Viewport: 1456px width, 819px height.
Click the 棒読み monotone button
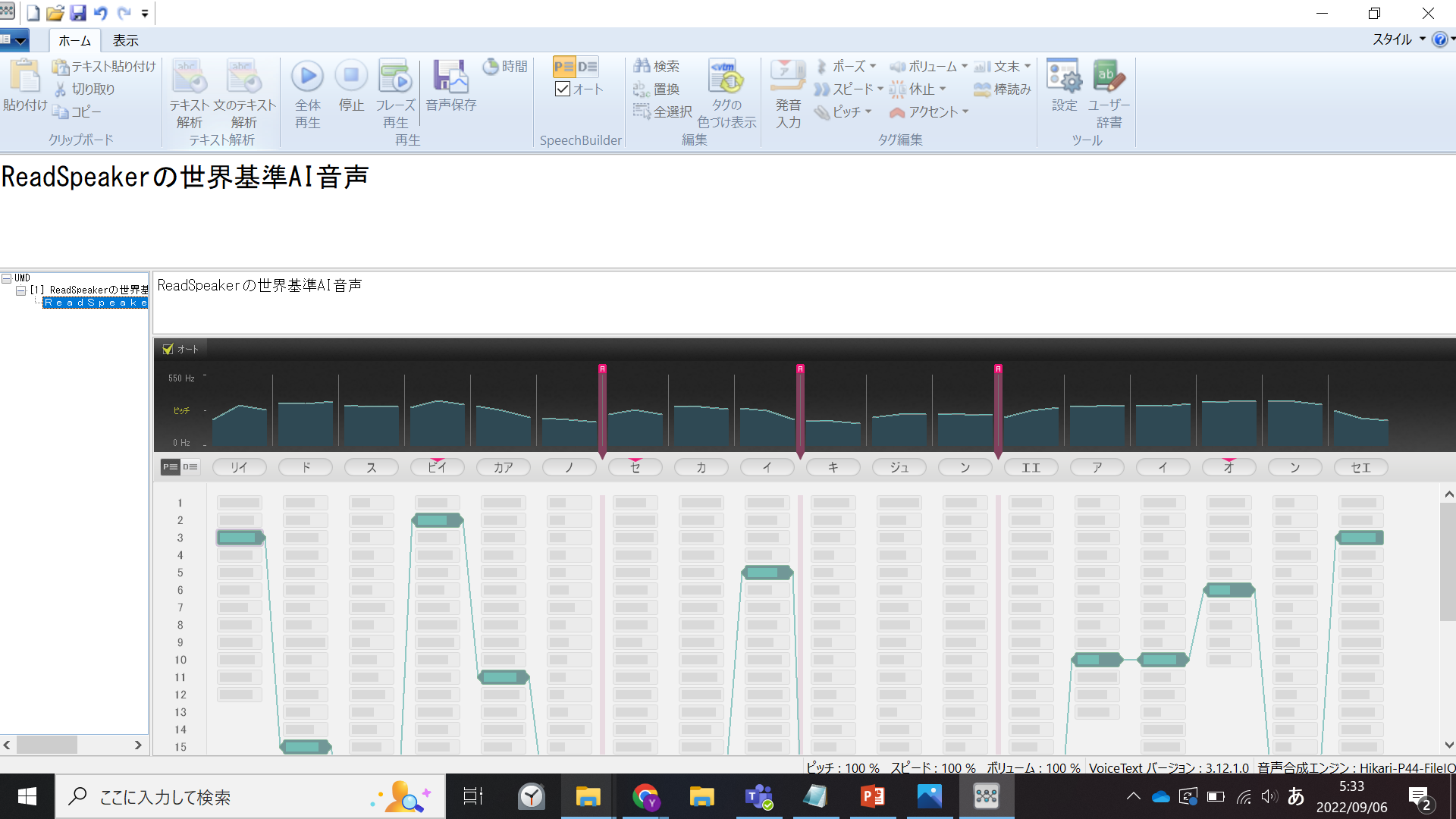(x=1003, y=89)
